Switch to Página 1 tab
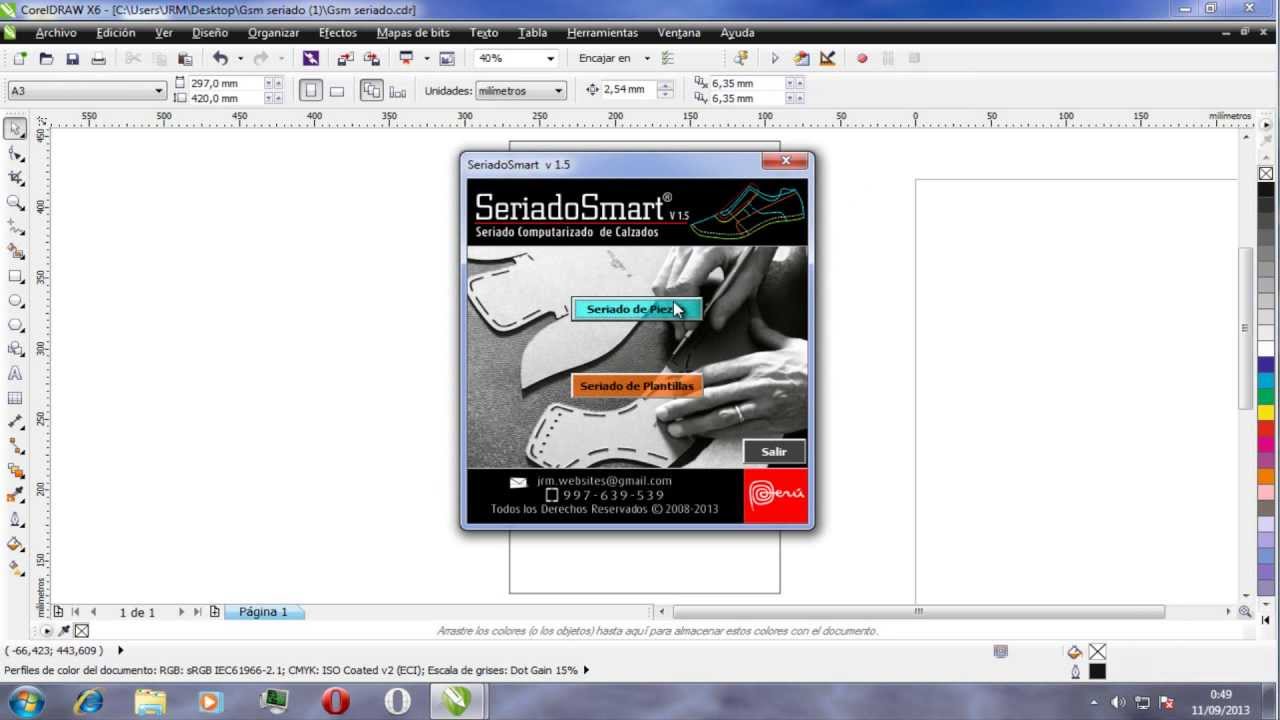 pyautogui.click(x=264, y=612)
